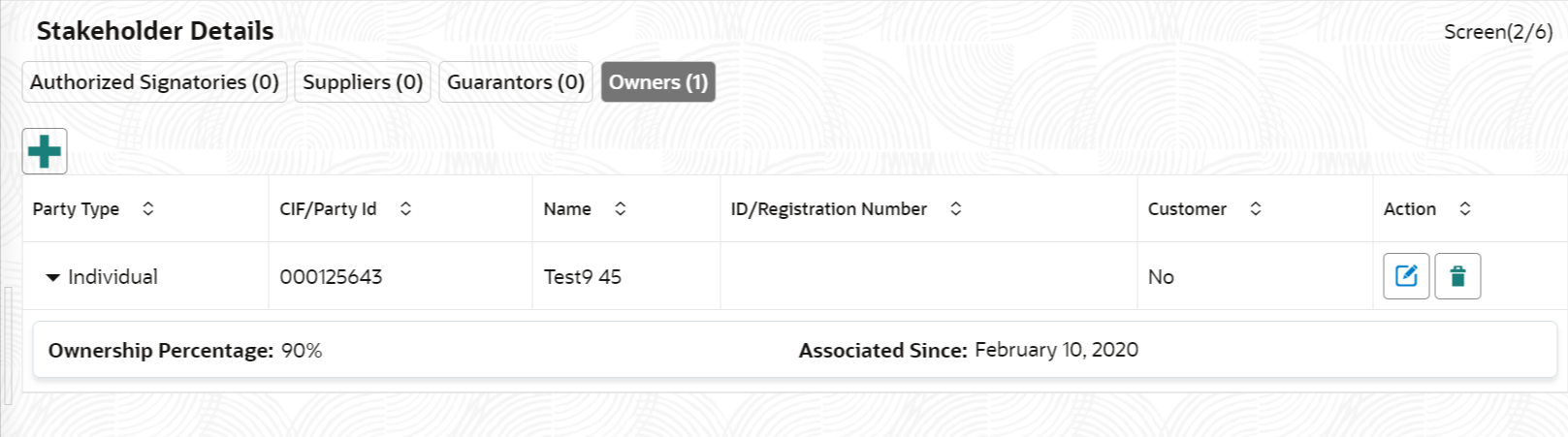The width and height of the screenshot is (1568, 437).
Task: Sort the Name column
Action: 620,208
